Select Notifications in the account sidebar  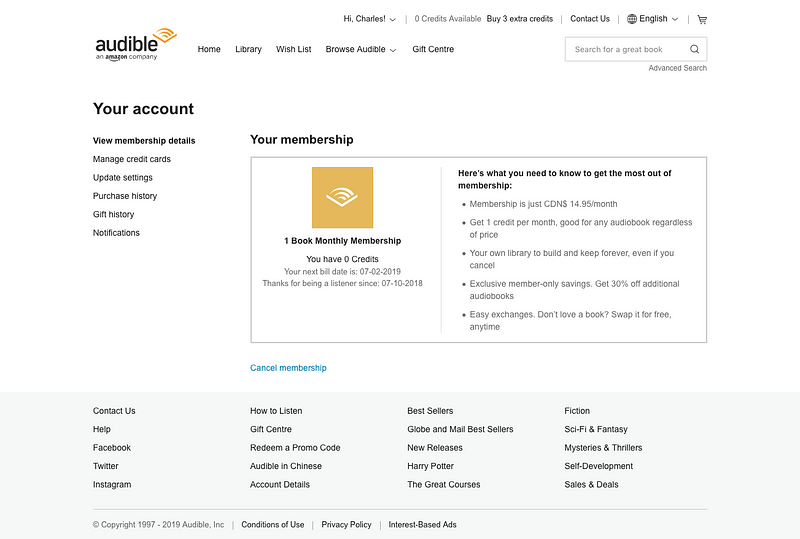click(116, 233)
